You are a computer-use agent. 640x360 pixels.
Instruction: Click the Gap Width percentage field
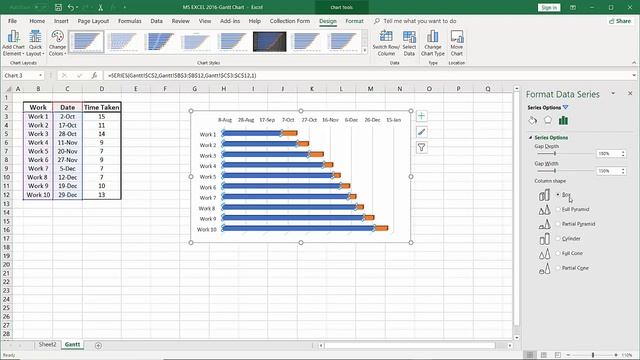(608, 171)
